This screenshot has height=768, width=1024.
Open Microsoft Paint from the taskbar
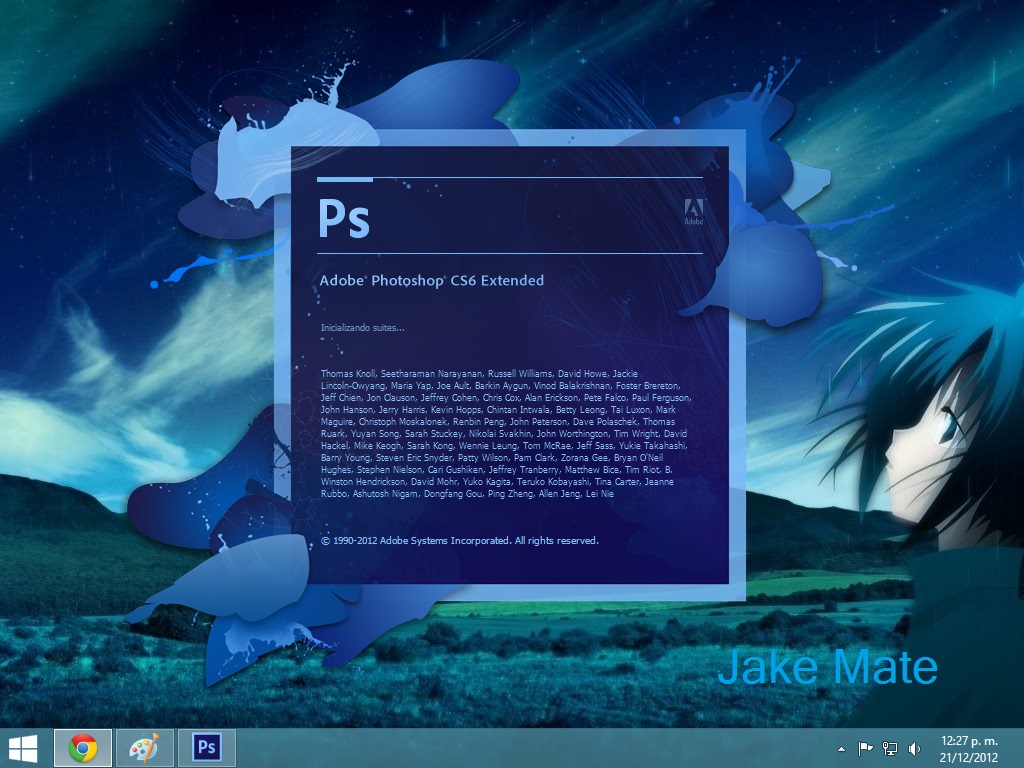click(144, 747)
